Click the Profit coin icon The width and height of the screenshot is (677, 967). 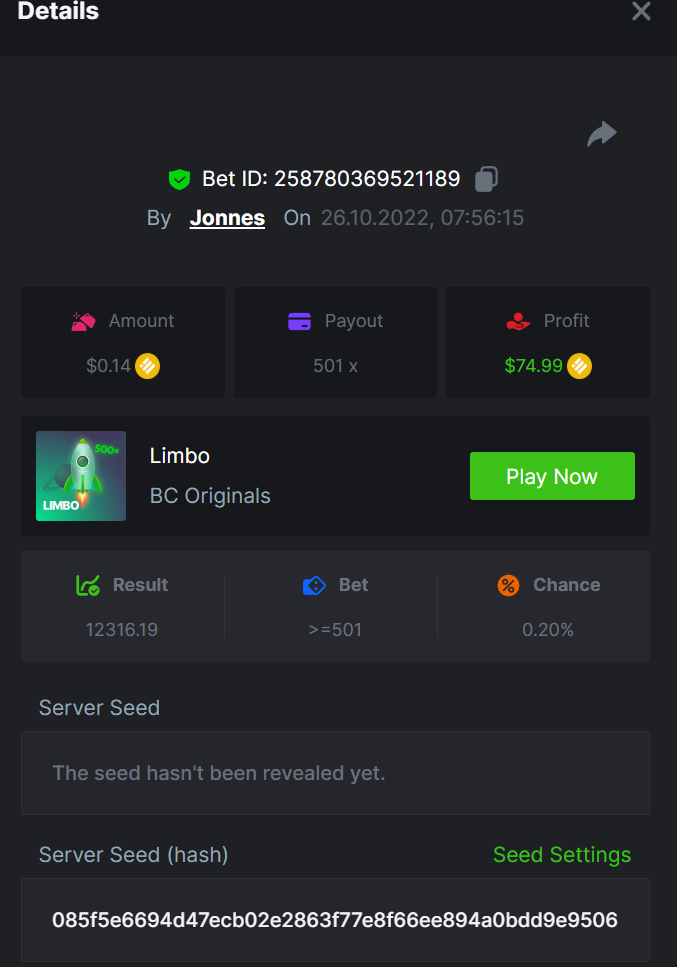(579, 366)
